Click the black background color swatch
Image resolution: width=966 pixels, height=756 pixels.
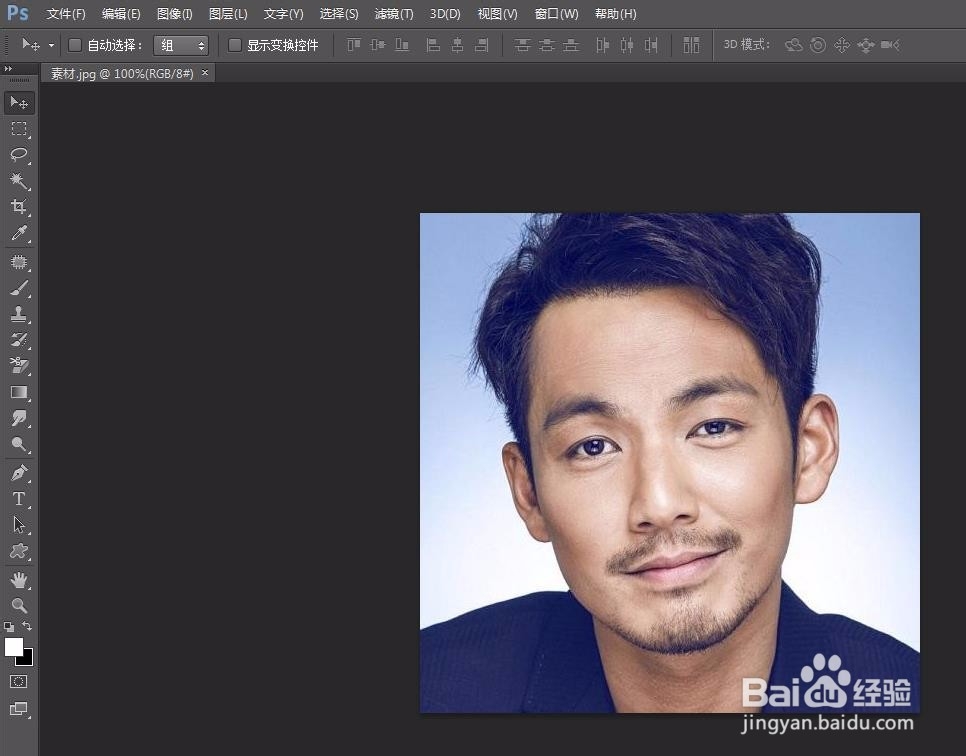(x=27, y=660)
